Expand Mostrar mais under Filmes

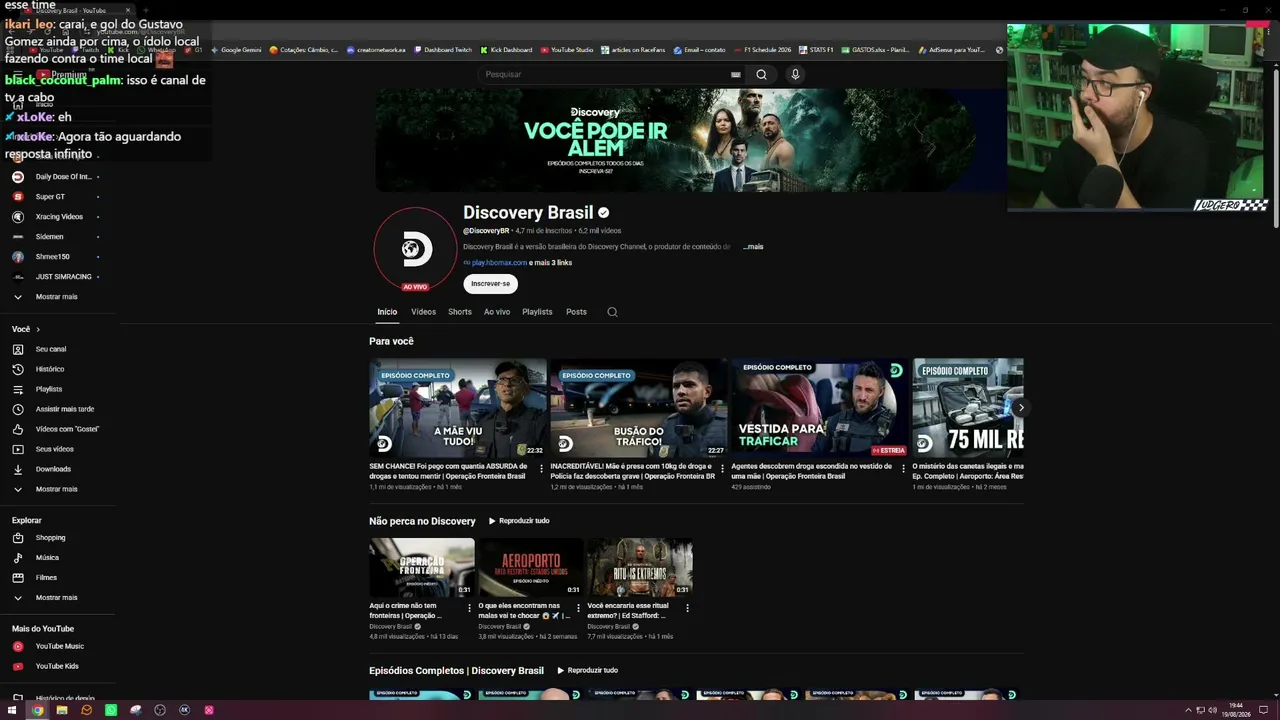[56, 598]
